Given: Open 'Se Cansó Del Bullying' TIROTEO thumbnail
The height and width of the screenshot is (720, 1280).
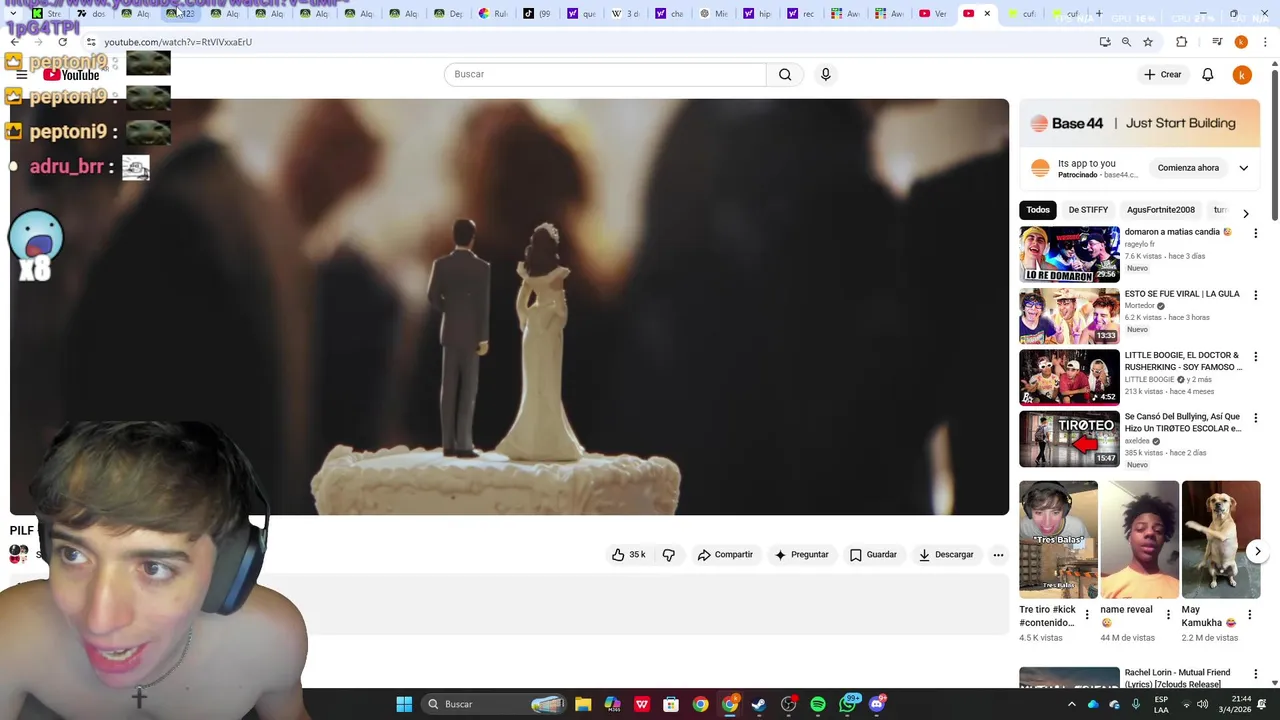Looking at the screenshot, I should [x=1069, y=439].
